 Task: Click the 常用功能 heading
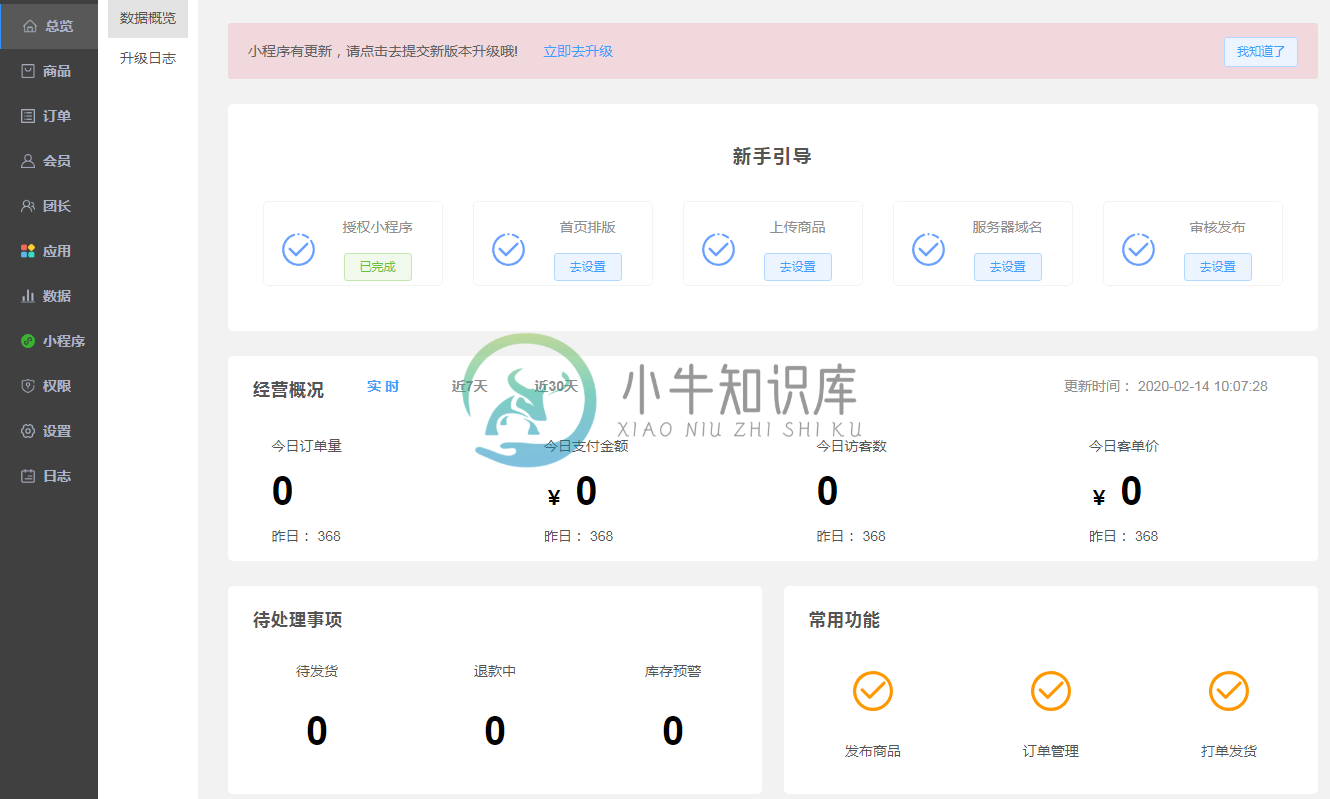(x=845, y=620)
